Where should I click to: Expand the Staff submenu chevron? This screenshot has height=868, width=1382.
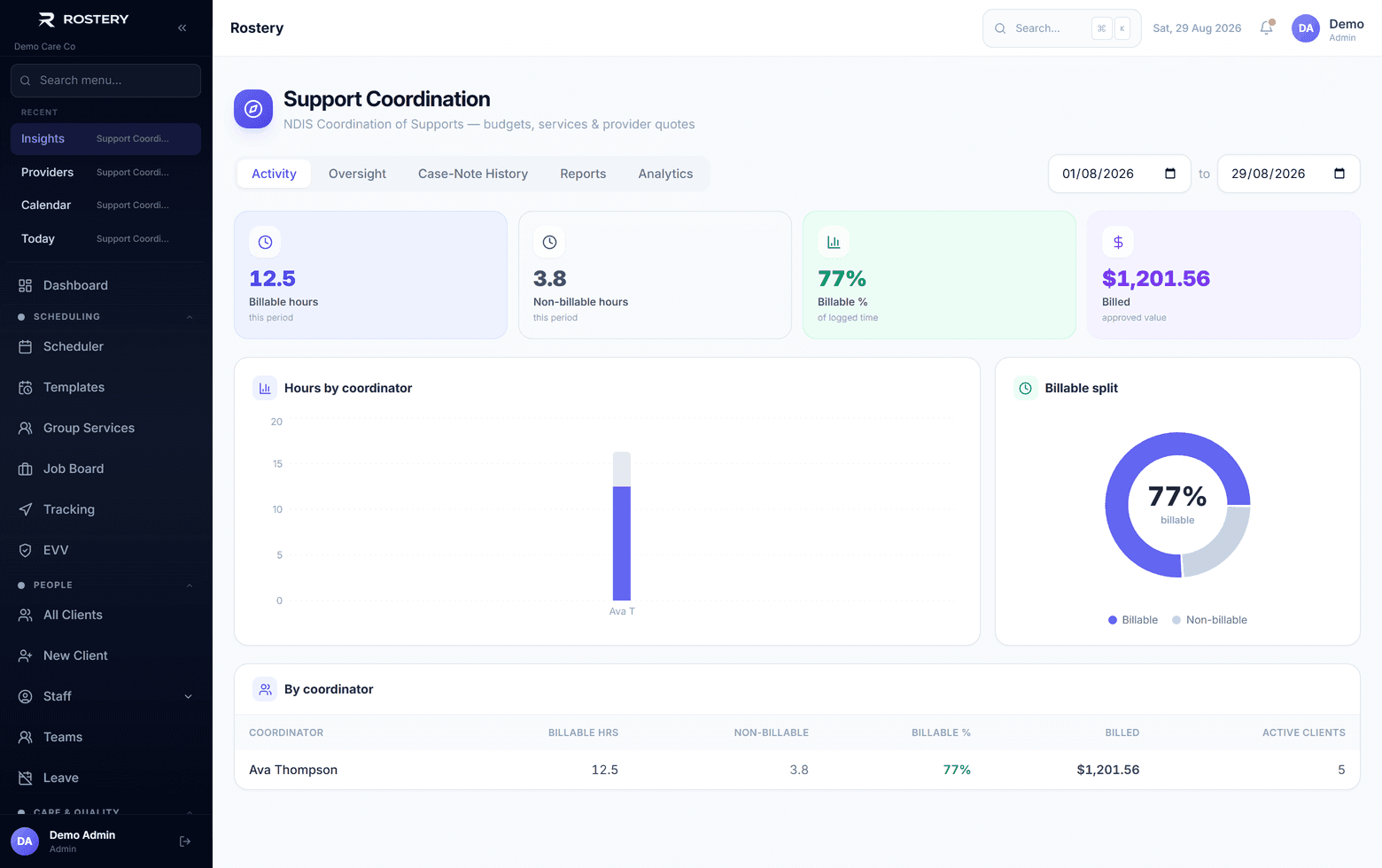tap(188, 696)
